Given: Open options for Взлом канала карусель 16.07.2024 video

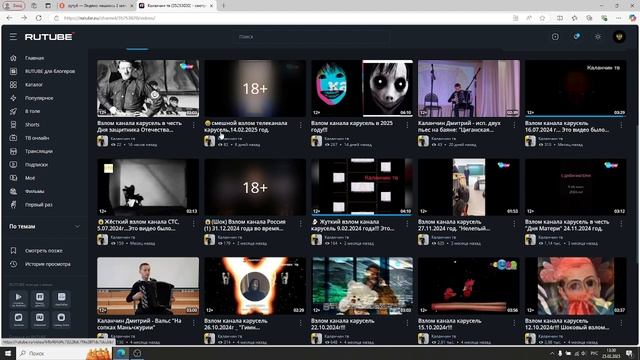Looking at the screenshot, I should [x=621, y=125].
